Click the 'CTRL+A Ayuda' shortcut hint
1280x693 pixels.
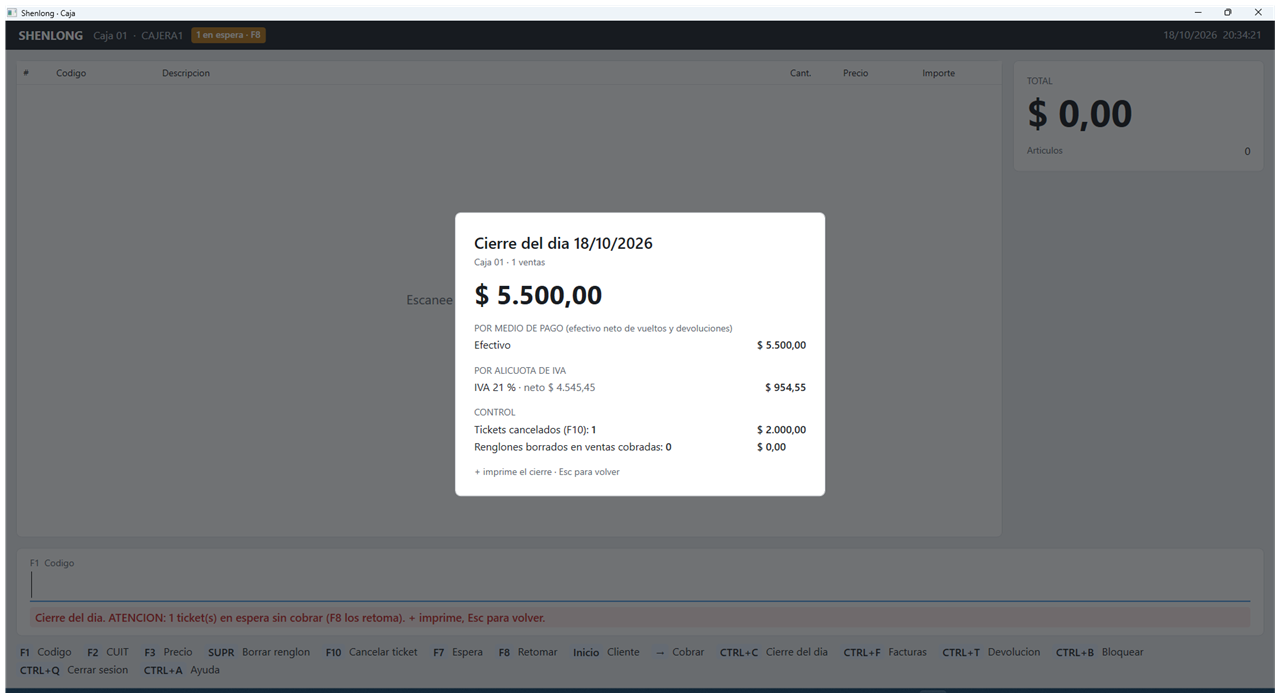(x=182, y=670)
